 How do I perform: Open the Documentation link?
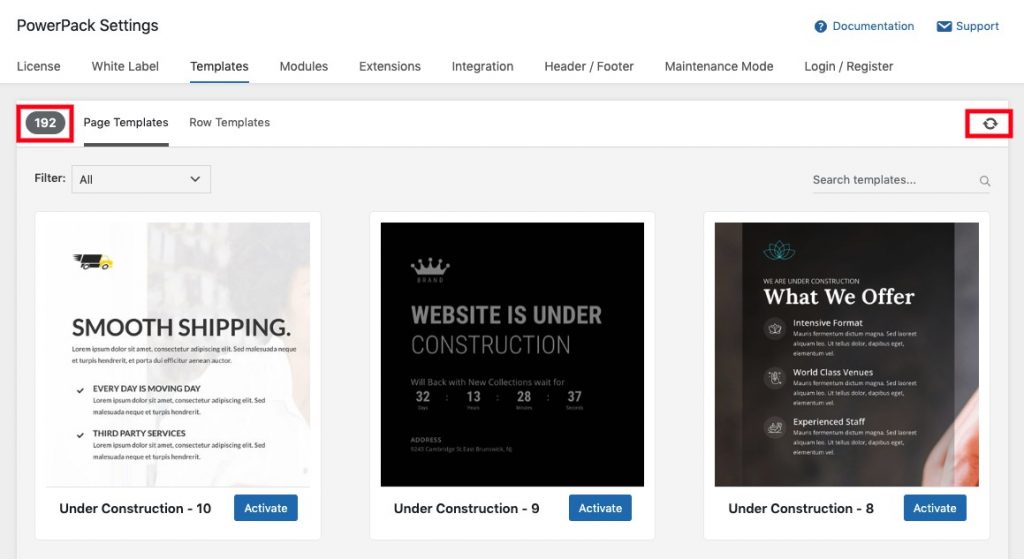(873, 26)
